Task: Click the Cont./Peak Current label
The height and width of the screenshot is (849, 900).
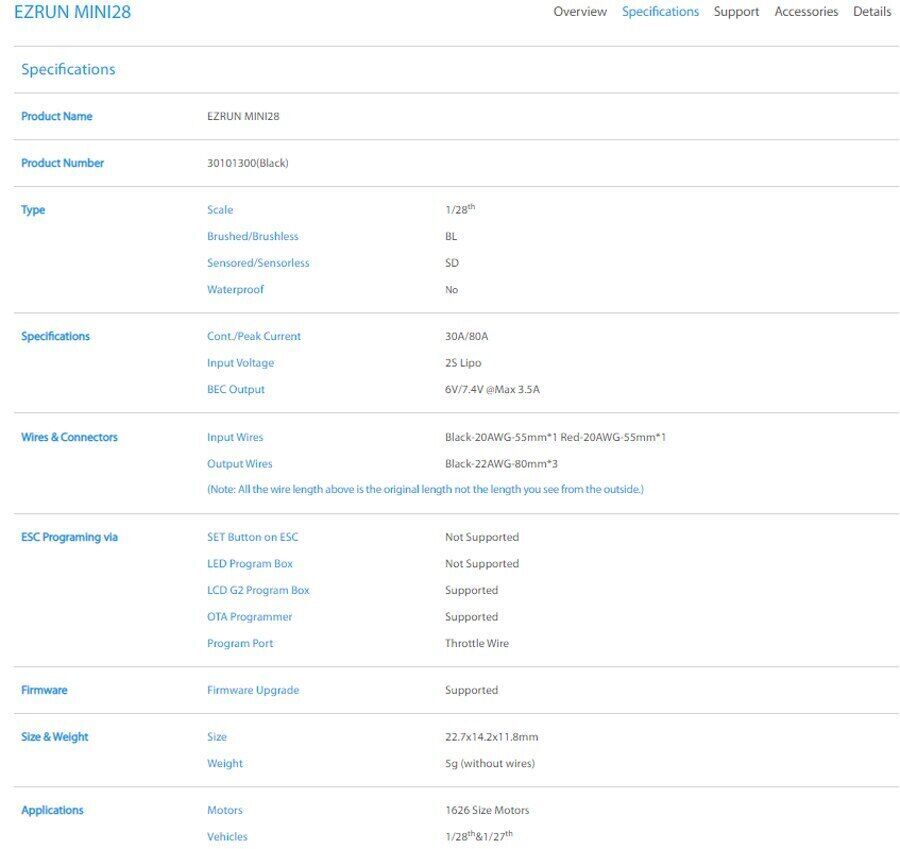Action: pos(253,337)
